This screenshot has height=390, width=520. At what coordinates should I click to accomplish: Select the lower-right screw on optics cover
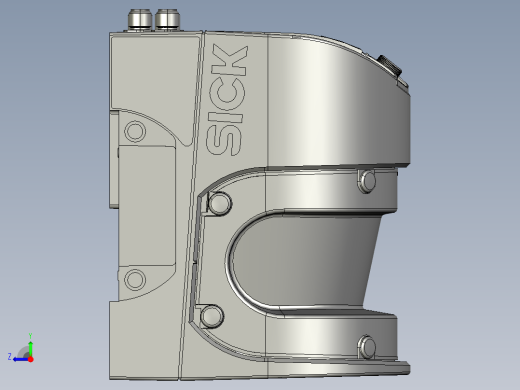click(367, 347)
